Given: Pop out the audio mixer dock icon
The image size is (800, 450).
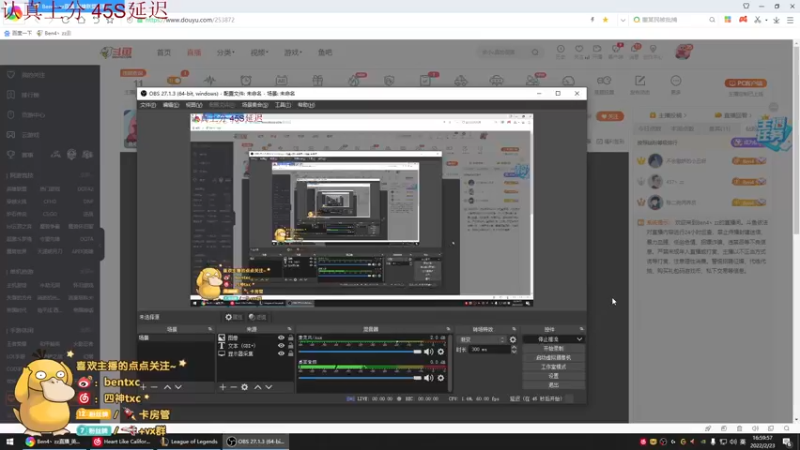Looking at the screenshot, I should [x=448, y=330].
